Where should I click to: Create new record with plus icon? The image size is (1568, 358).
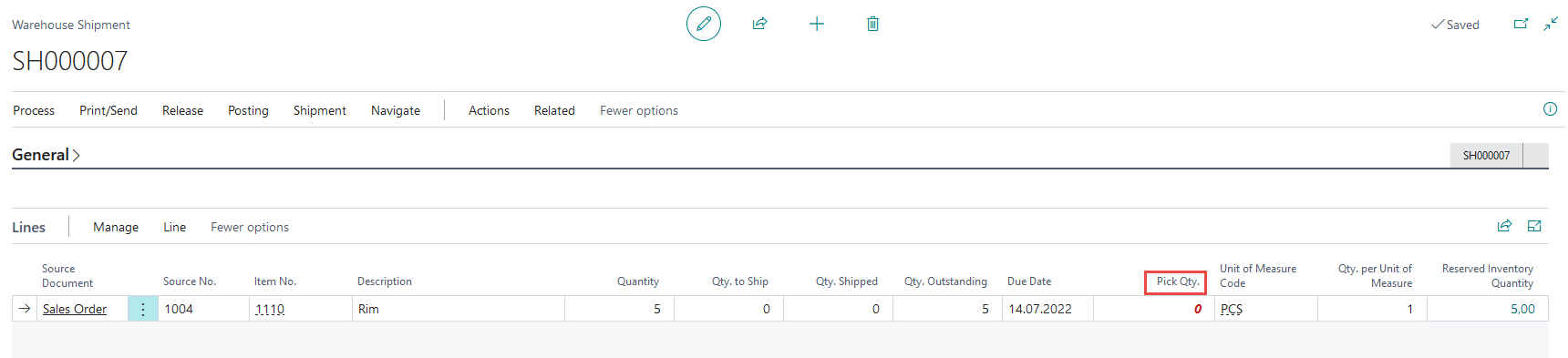[817, 24]
